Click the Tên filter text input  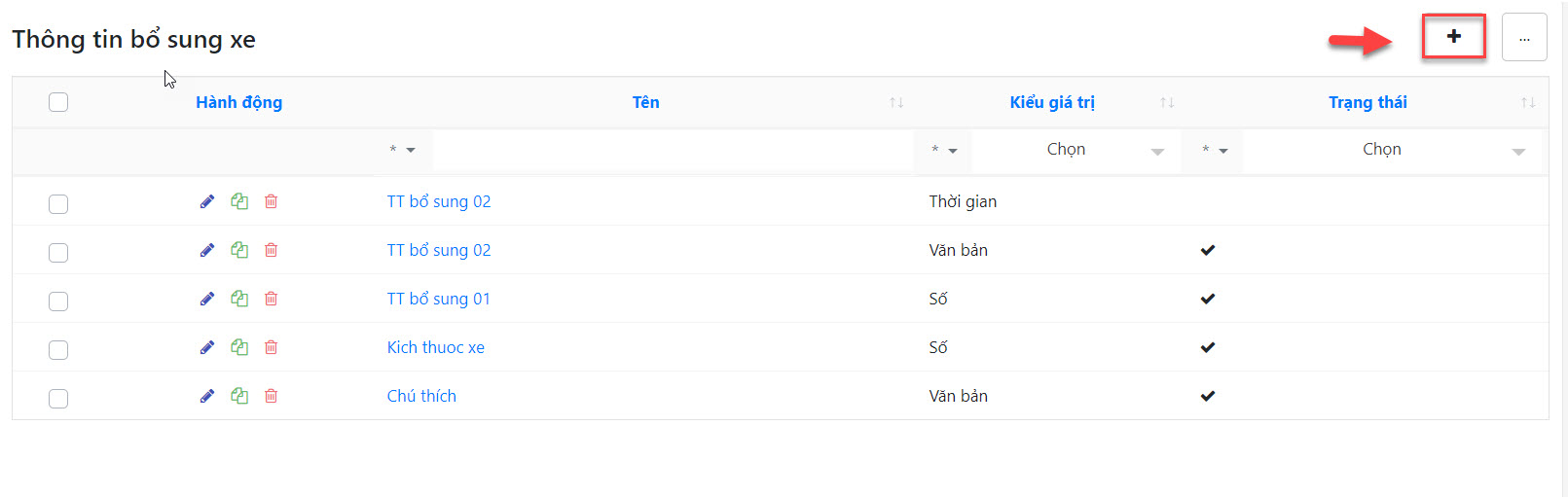(672, 150)
